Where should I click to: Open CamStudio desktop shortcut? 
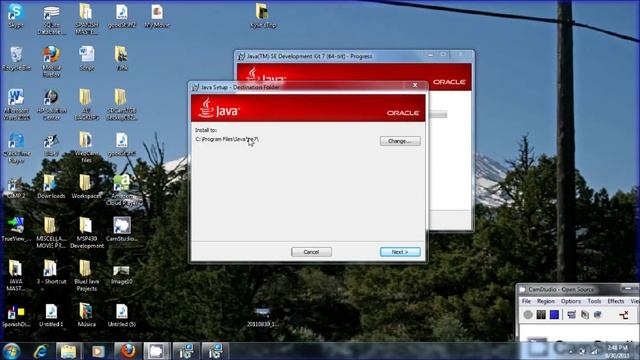[122, 229]
